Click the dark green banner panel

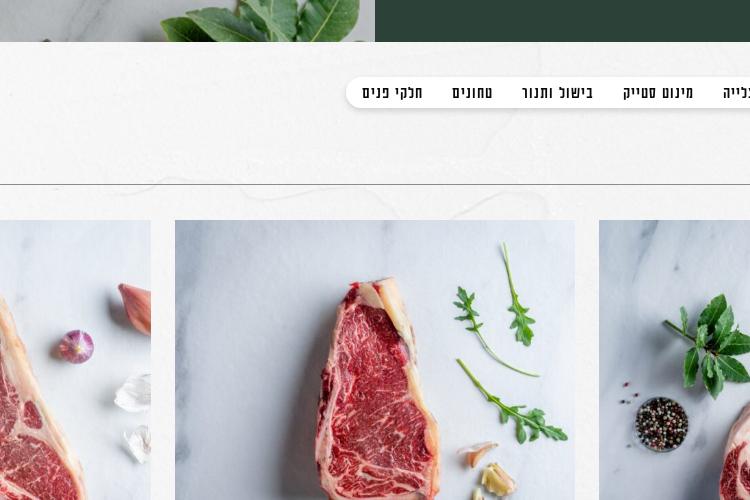pyautogui.click(x=562, y=21)
